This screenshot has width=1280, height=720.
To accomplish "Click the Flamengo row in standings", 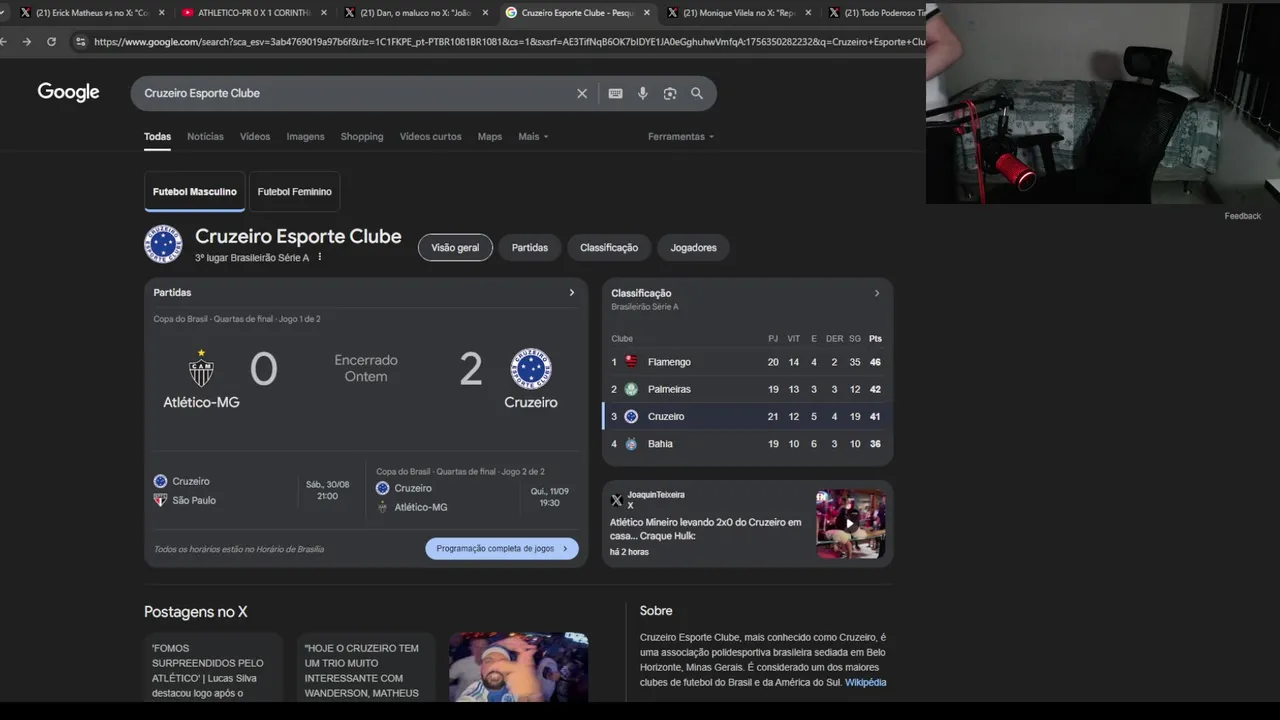I will click(x=747, y=362).
